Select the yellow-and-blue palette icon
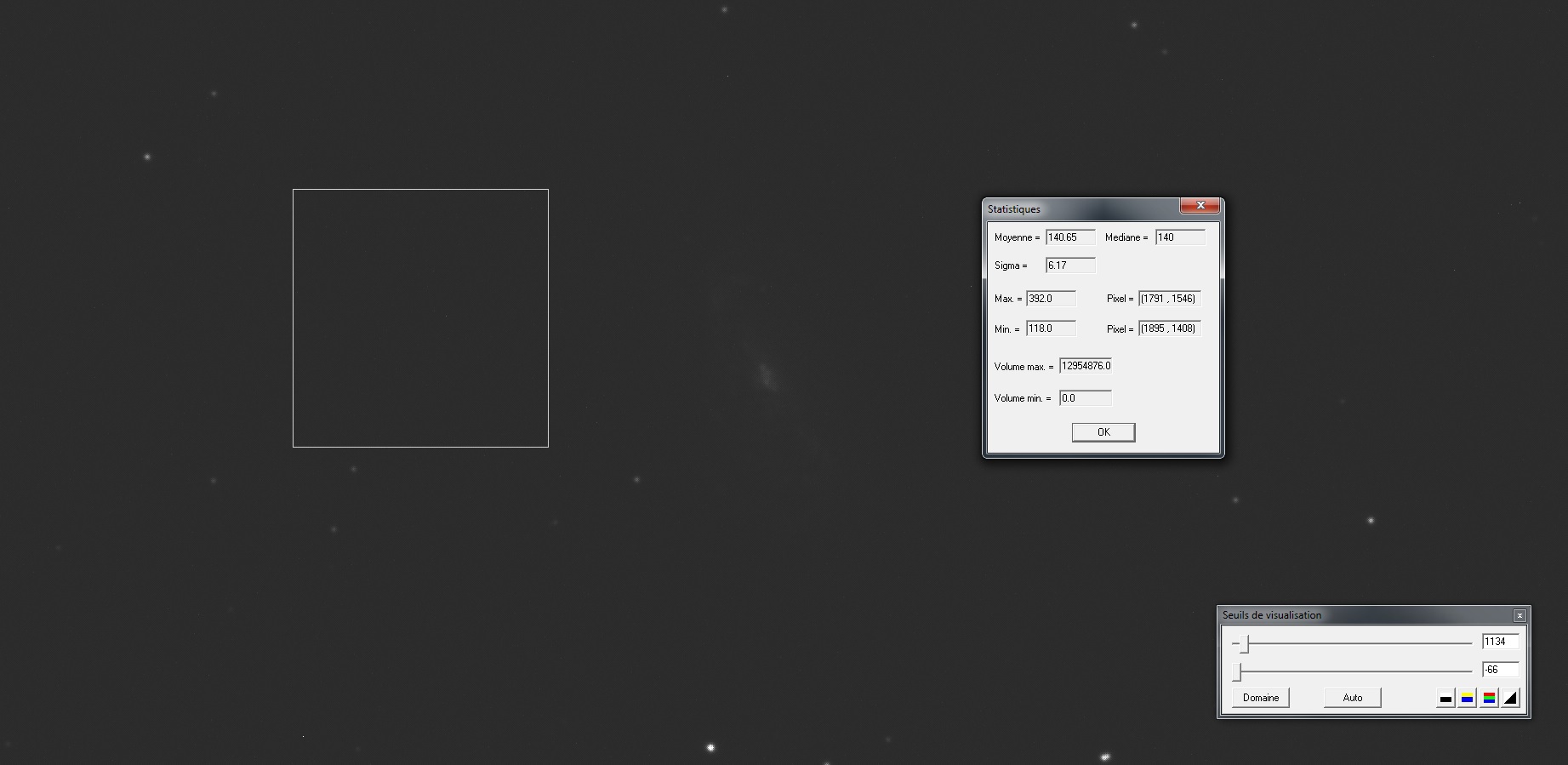The height and width of the screenshot is (765, 1568). pyautogui.click(x=1467, y=699)
